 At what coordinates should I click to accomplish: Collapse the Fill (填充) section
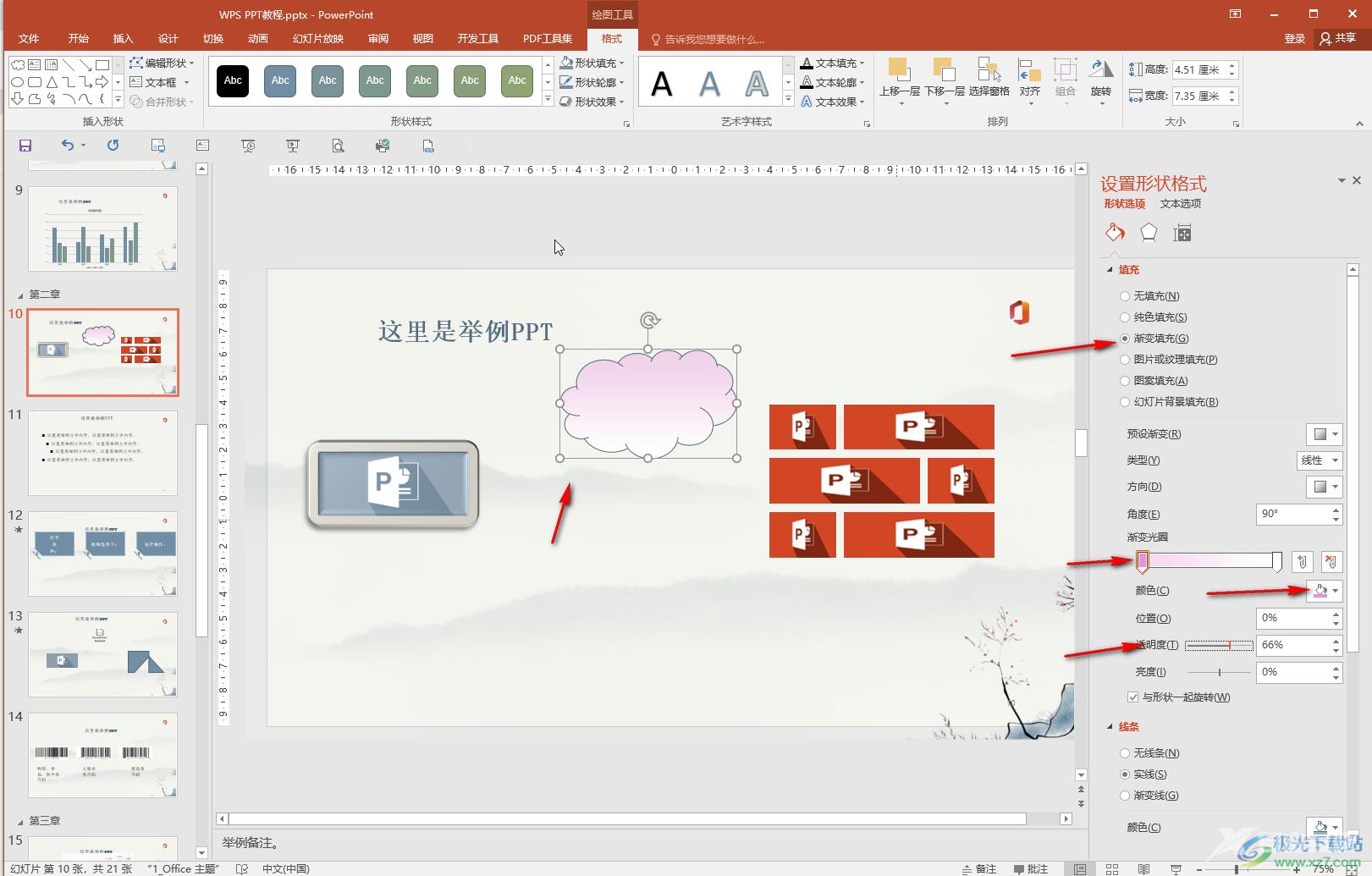(1110, 270)
